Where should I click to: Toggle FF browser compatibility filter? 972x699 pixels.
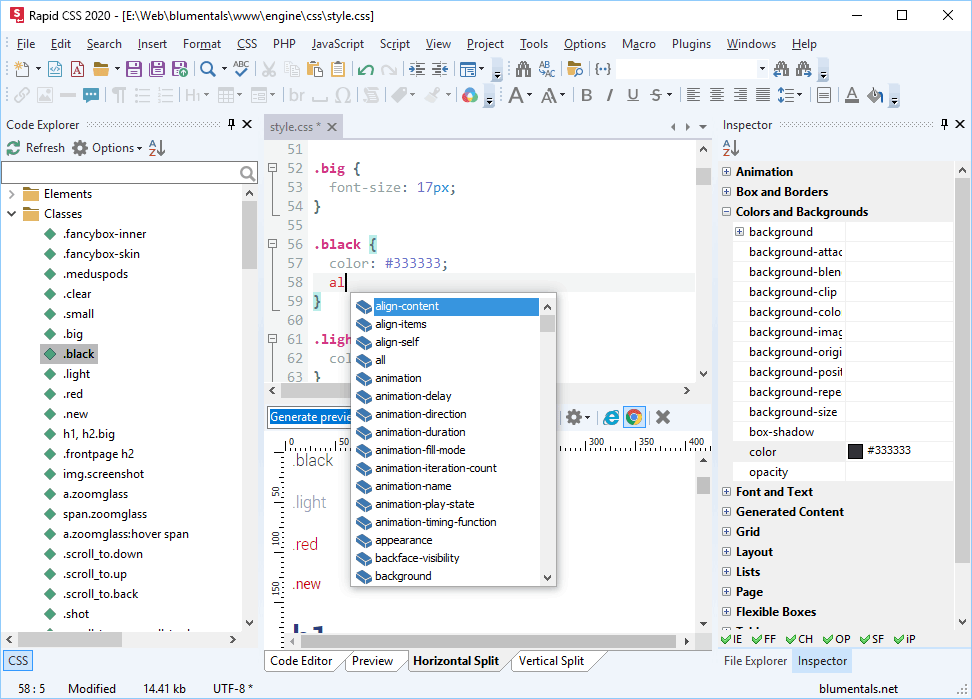coord(764,639)
